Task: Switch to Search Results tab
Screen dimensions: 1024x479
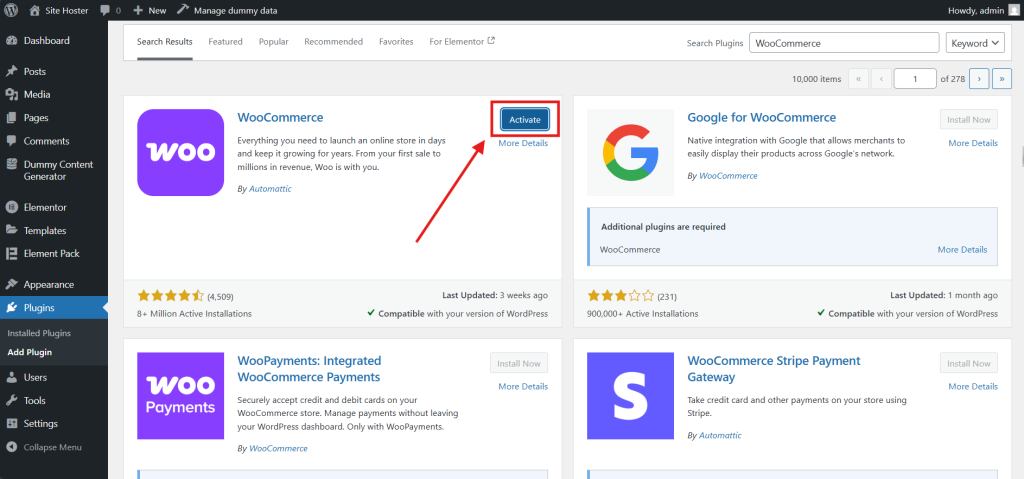Action: (x=165, y=42)
